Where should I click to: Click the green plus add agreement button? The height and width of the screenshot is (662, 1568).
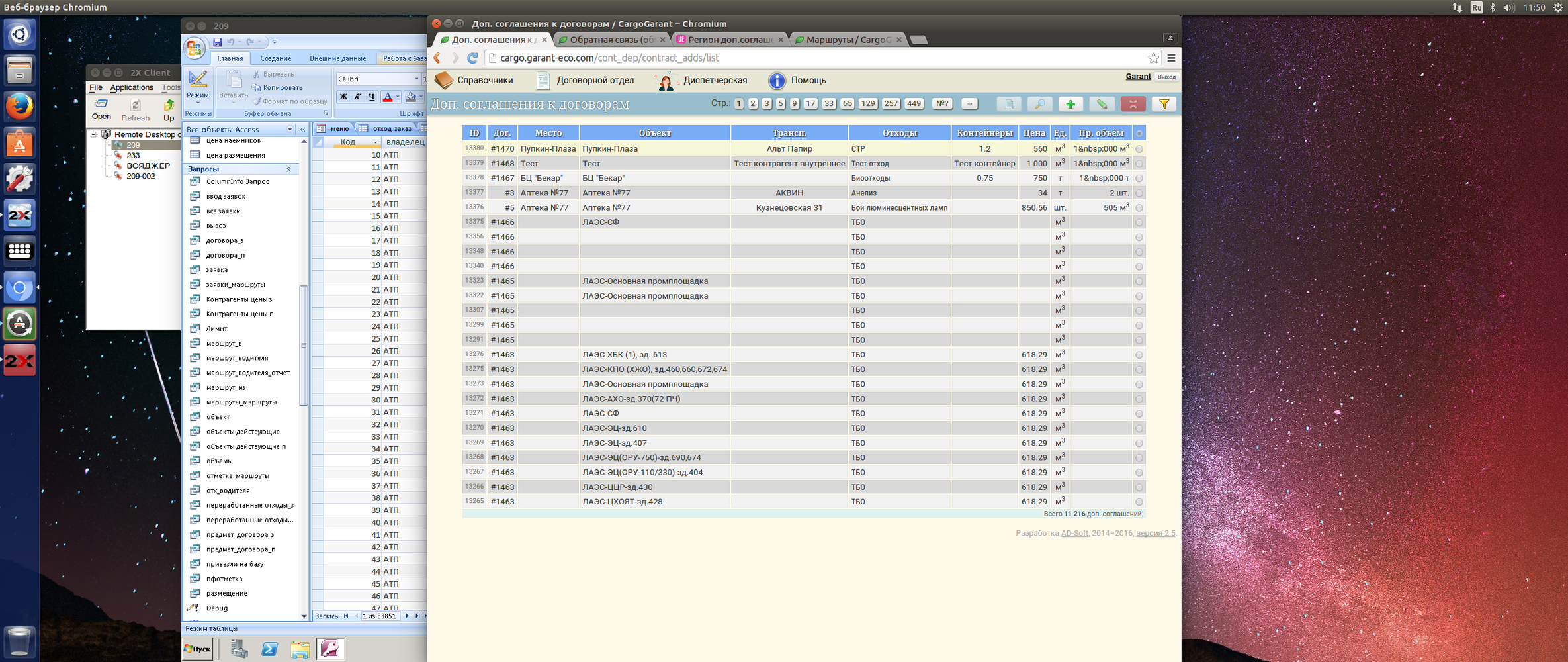tap(1070, 104)
